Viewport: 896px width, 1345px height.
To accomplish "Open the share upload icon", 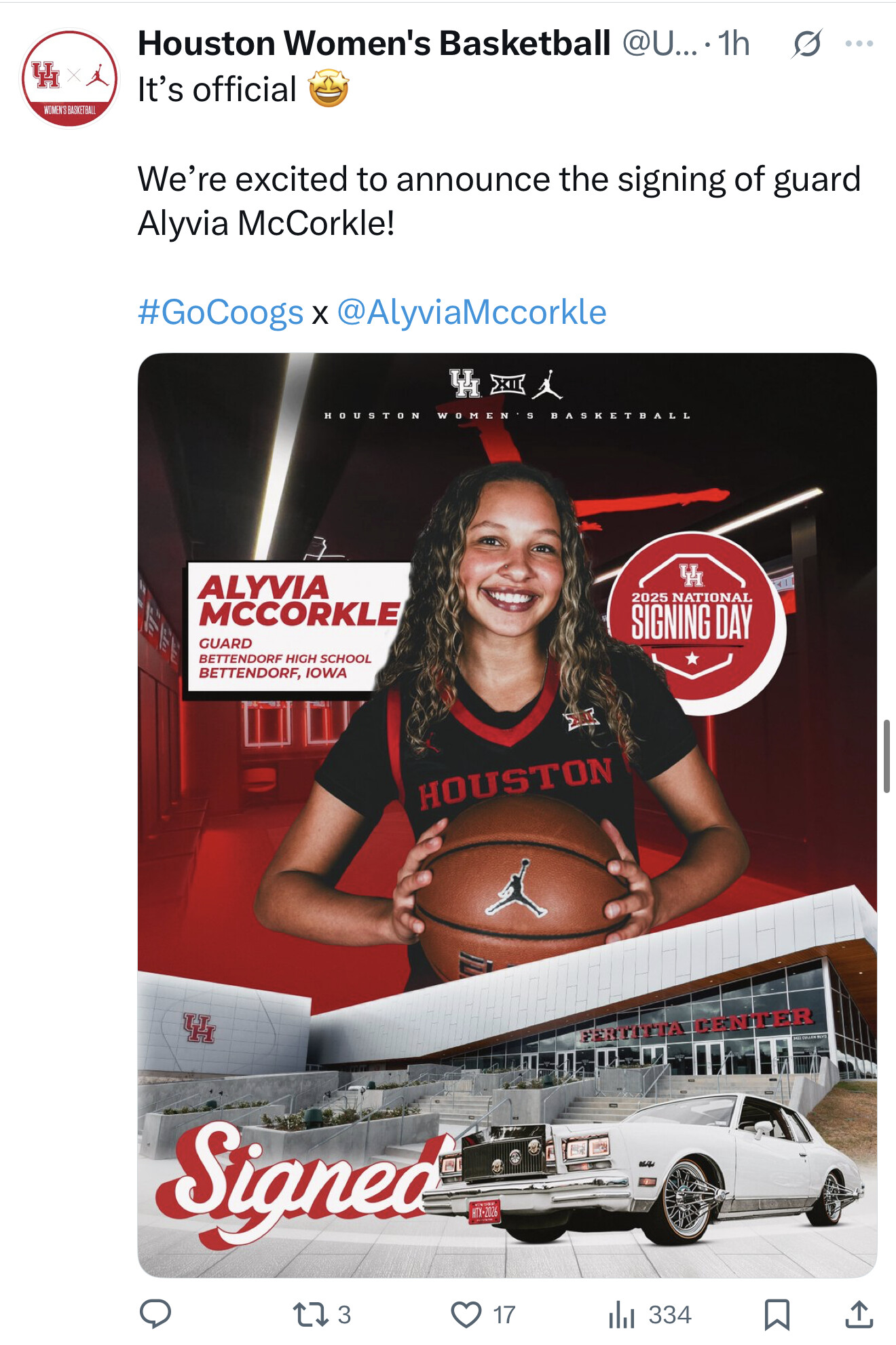I will (859, 1314).
